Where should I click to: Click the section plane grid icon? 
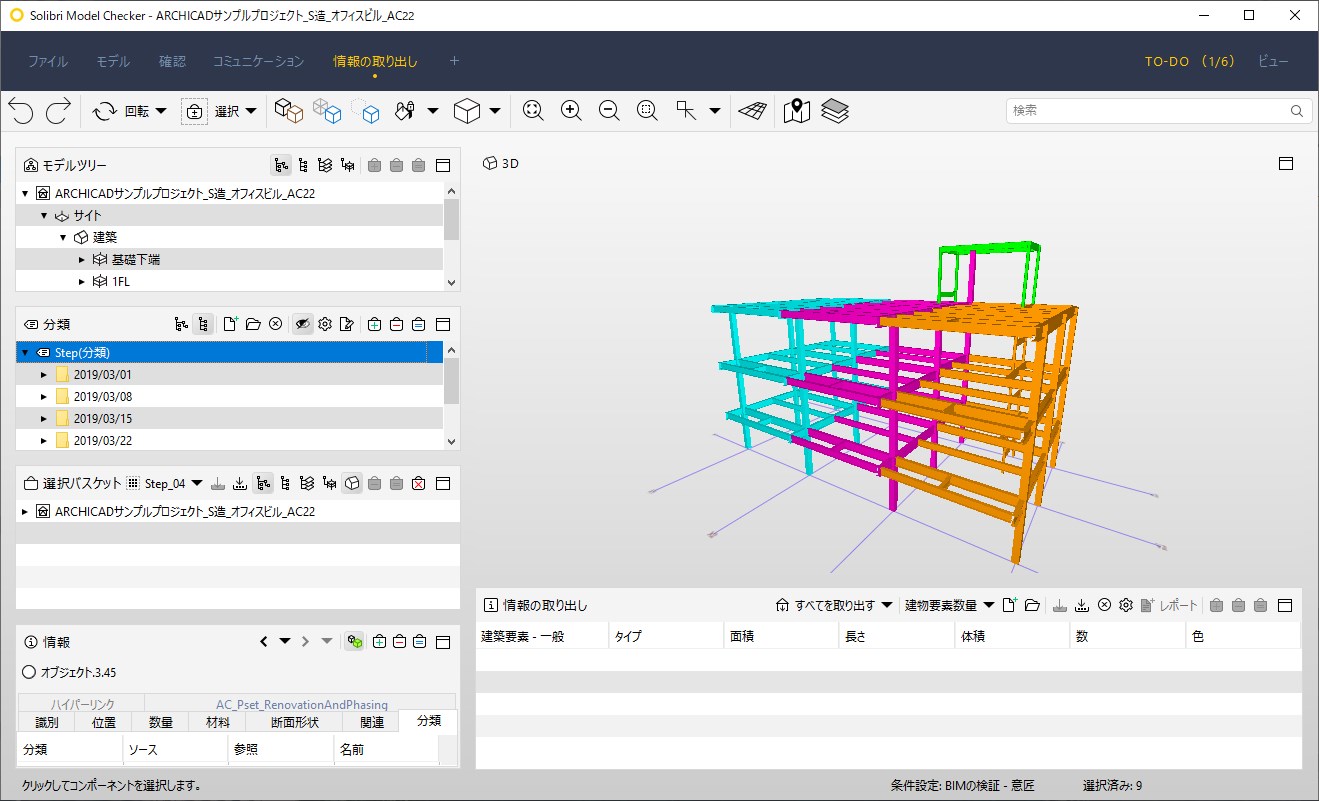click(x=753, y=111)
